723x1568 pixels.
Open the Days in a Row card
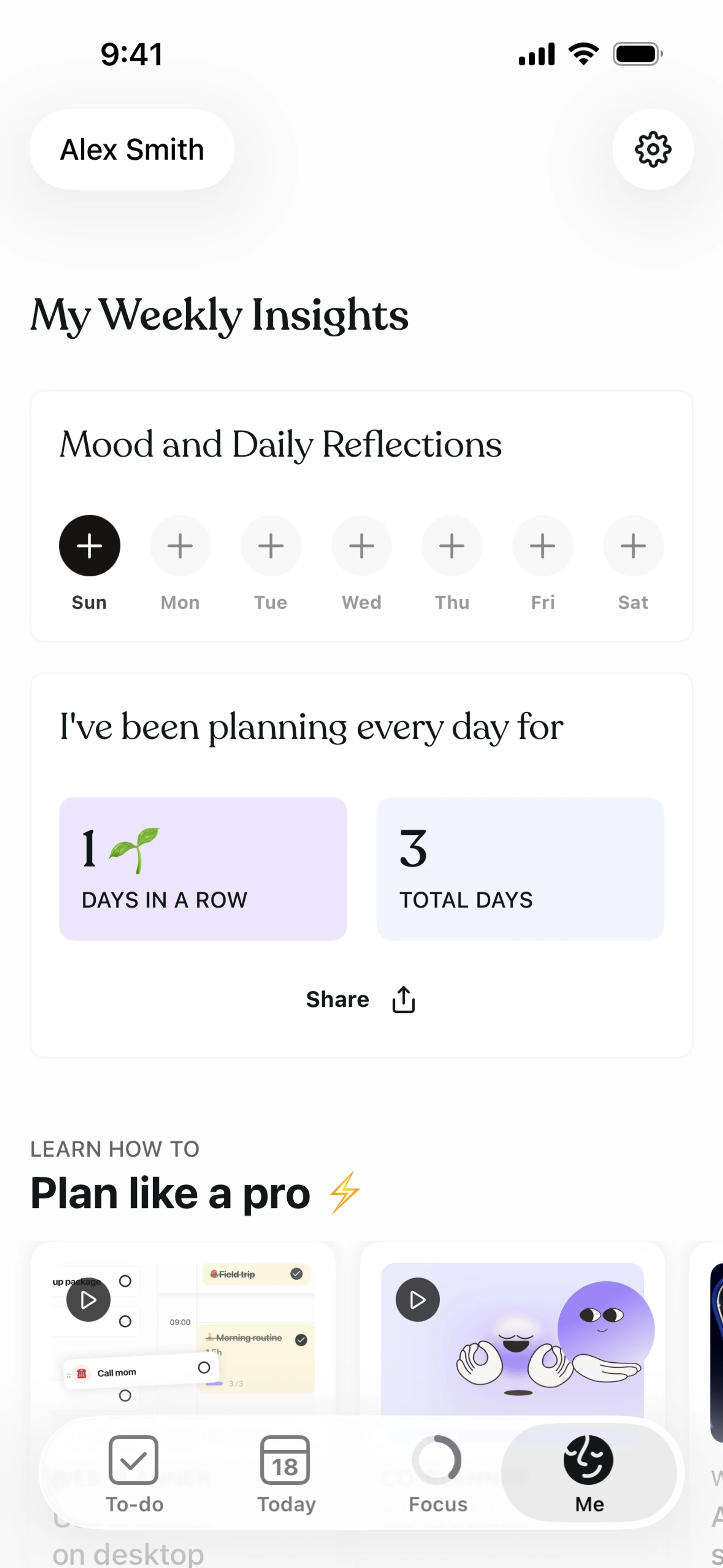tap(203, 869)
